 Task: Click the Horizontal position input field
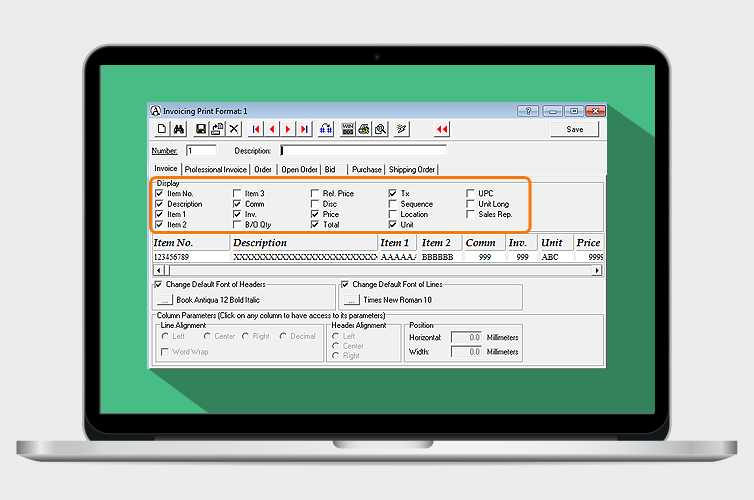click(466, 338)
